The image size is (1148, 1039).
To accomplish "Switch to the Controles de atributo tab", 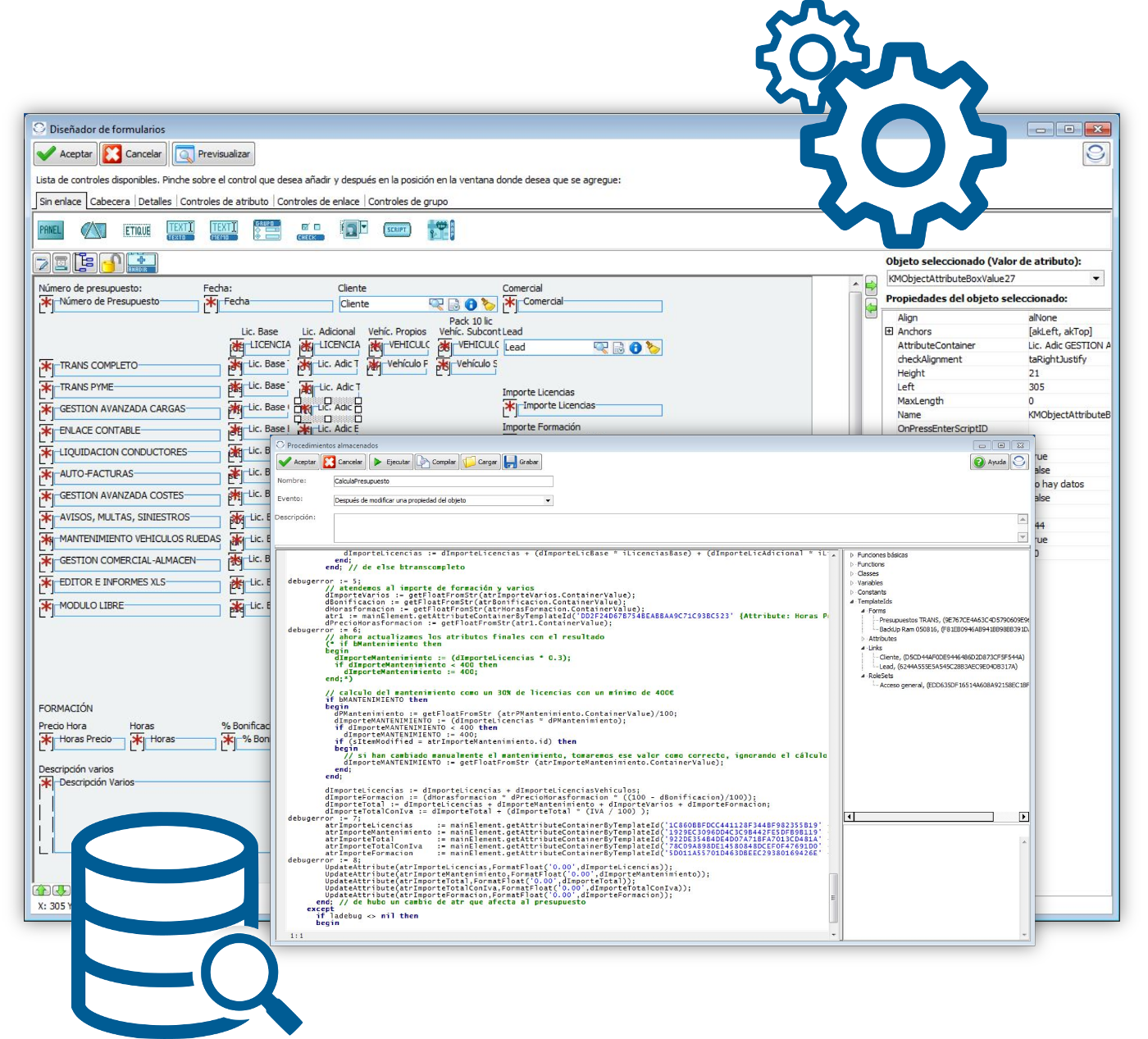I will 224,202.
